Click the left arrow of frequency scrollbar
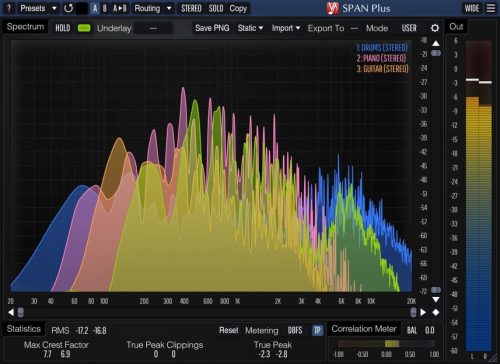Screen dimensions: 500x364 (x=11, y=312)
